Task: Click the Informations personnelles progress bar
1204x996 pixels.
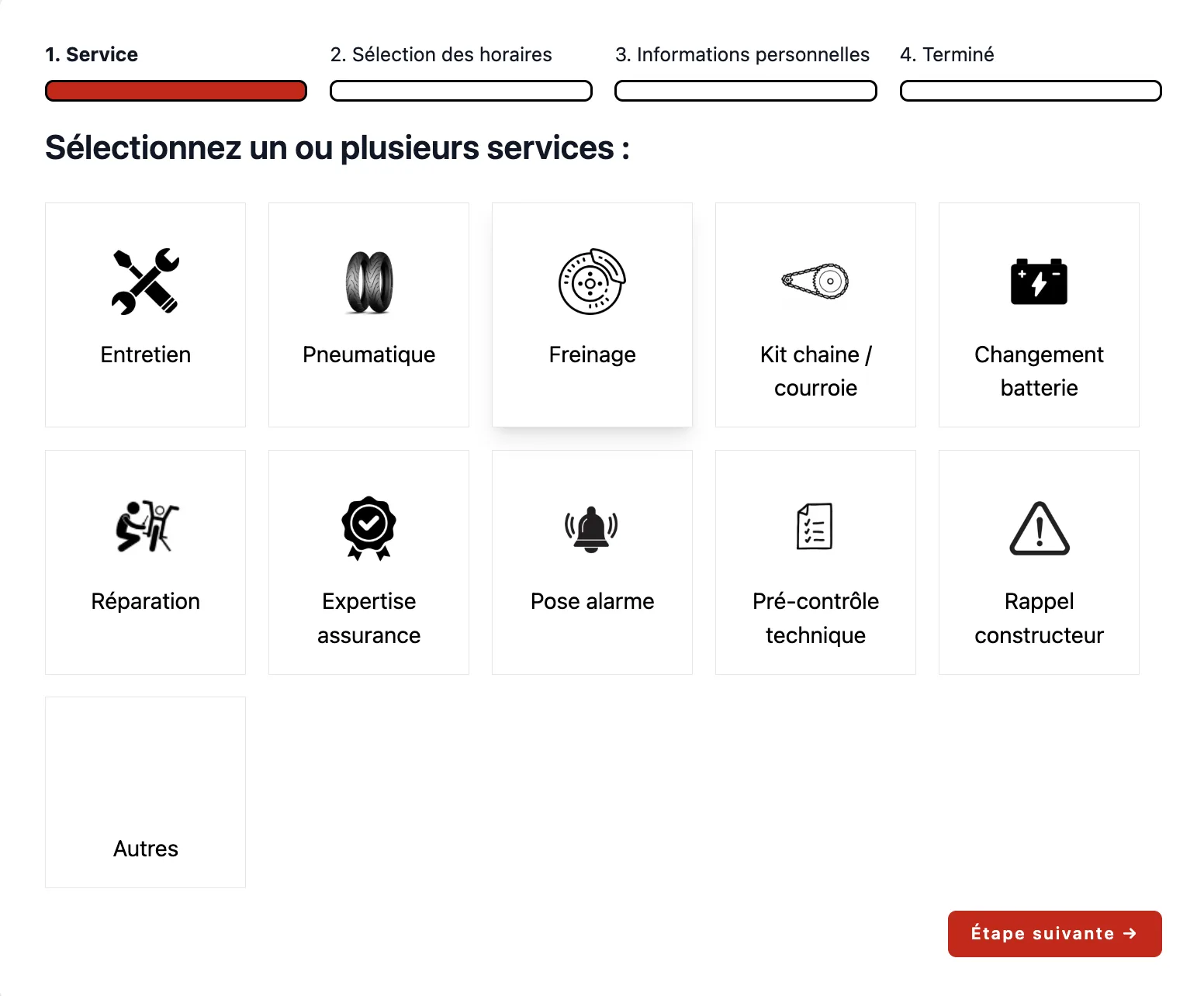Action: click(746, 91)
